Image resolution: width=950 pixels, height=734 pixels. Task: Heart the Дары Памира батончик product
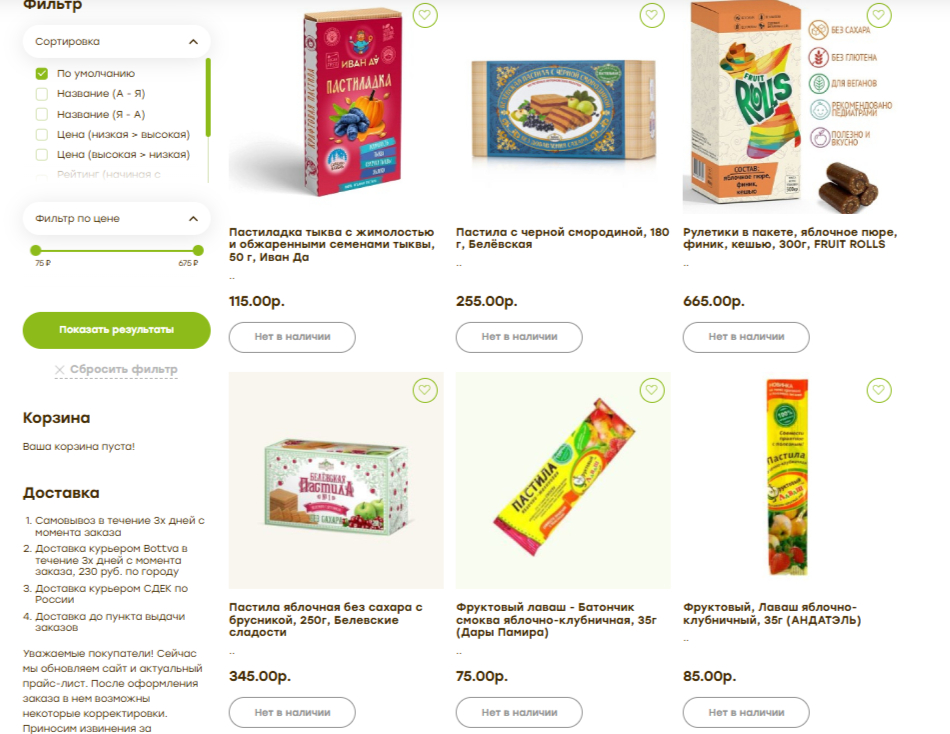coord(652,390)
